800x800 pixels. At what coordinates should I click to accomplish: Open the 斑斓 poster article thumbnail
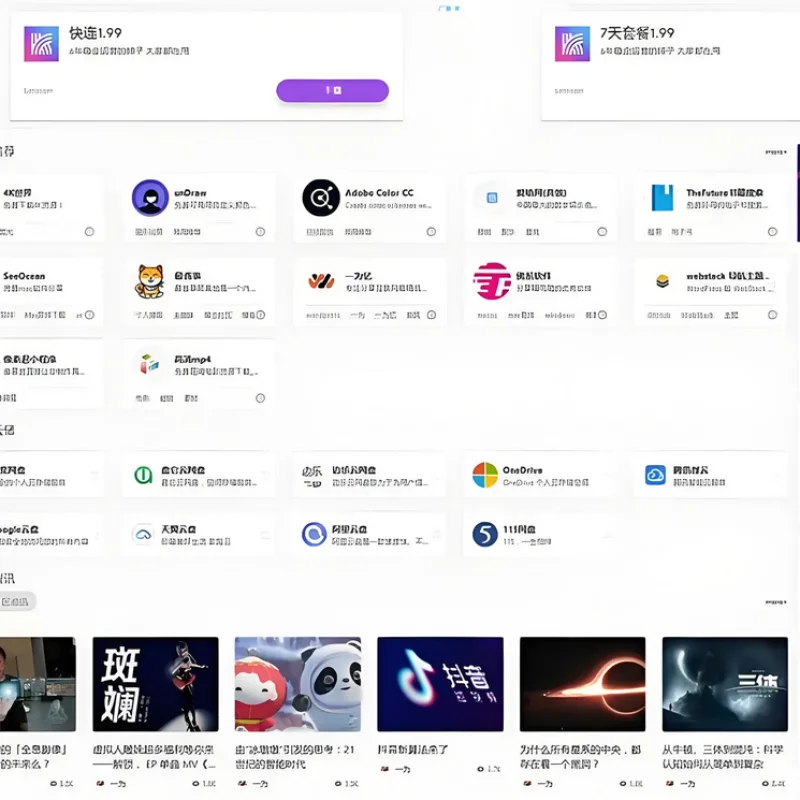point(156,684)
